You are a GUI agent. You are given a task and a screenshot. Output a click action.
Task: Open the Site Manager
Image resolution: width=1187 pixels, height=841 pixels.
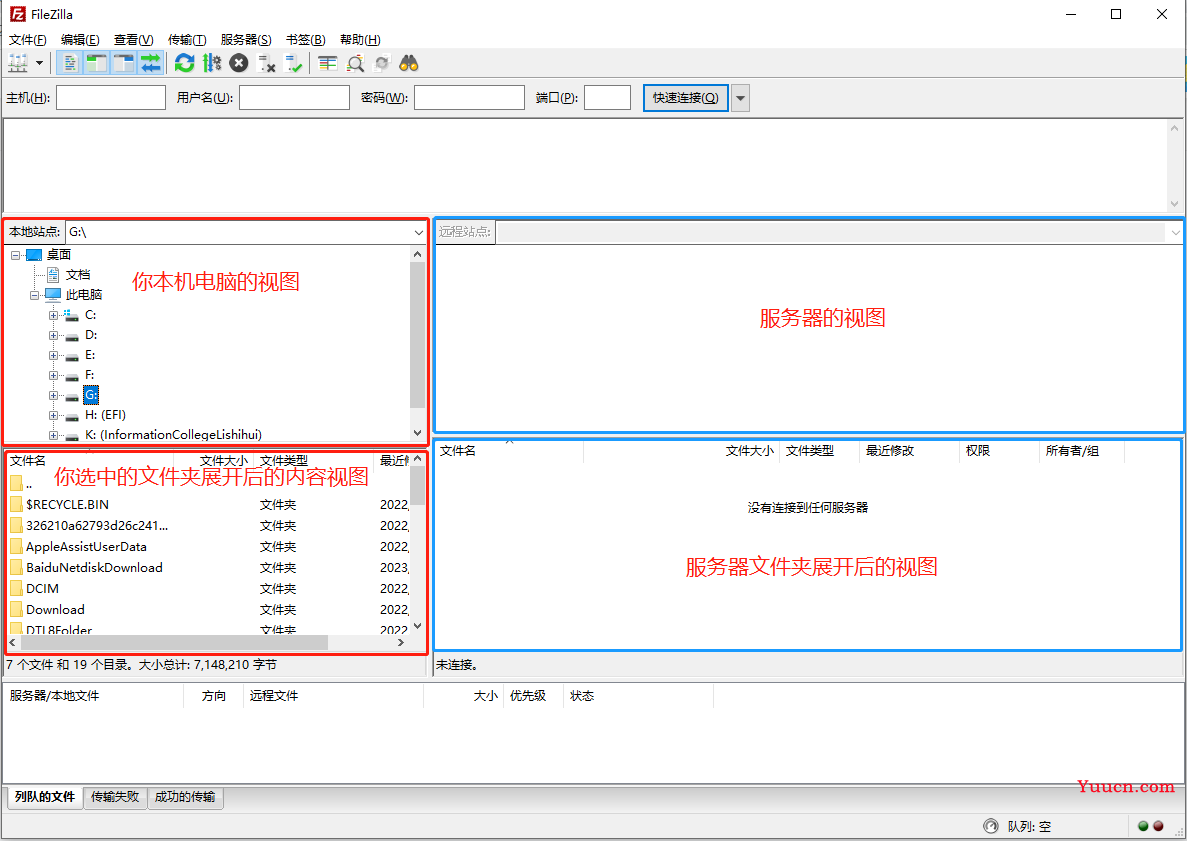click(x=17, y=64)
